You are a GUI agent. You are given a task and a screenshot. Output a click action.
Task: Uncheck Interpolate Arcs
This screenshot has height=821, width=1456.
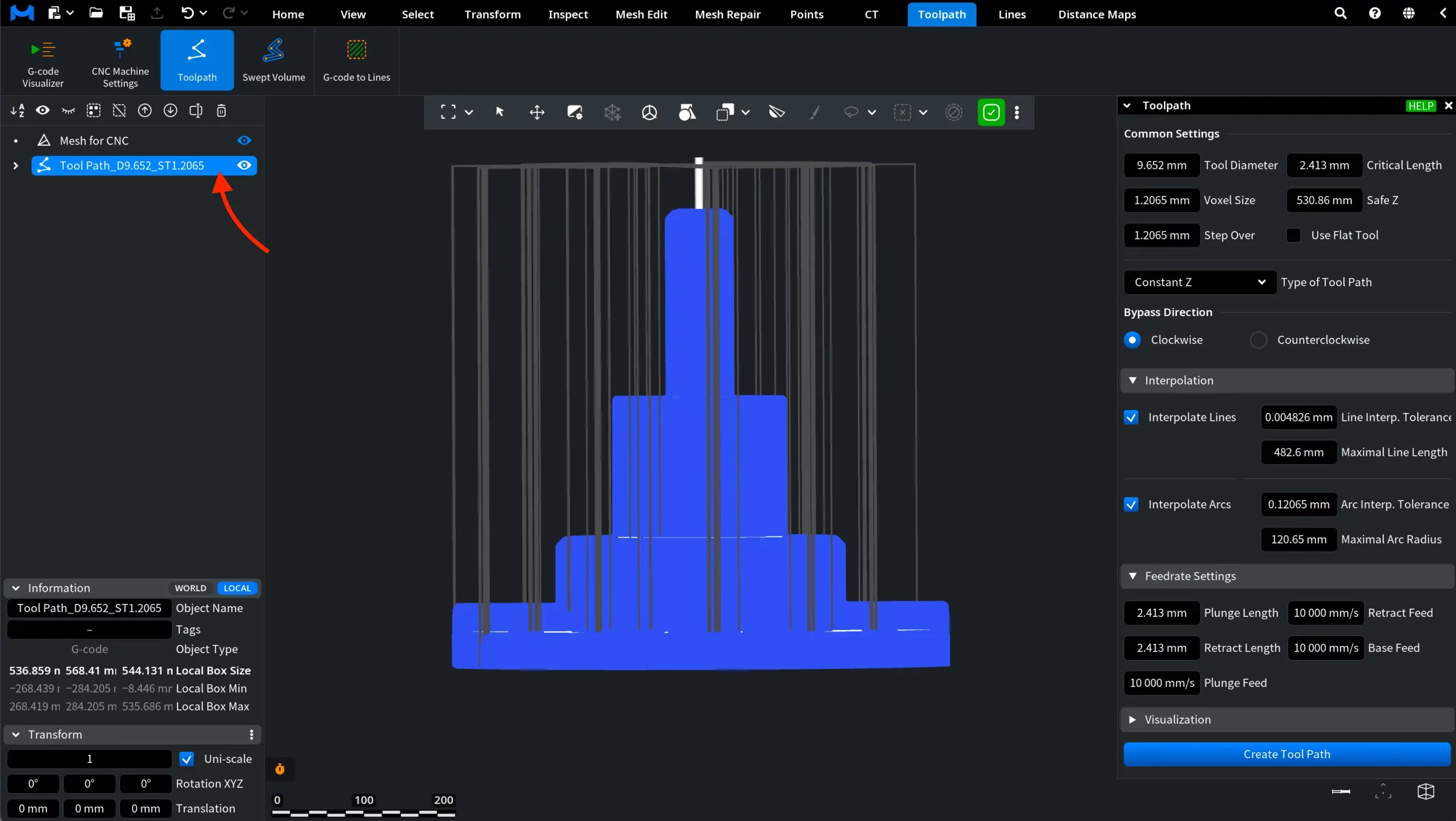click(x=1131, y=504)
